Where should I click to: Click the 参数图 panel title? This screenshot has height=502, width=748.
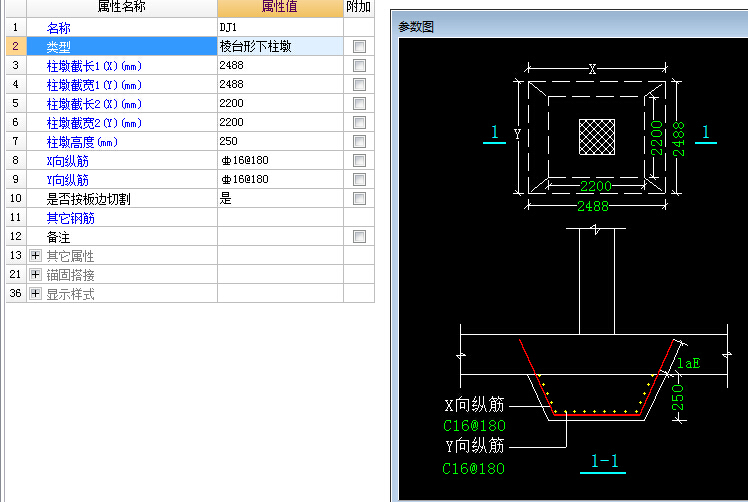pyautogui.click(x=416, y=27)
